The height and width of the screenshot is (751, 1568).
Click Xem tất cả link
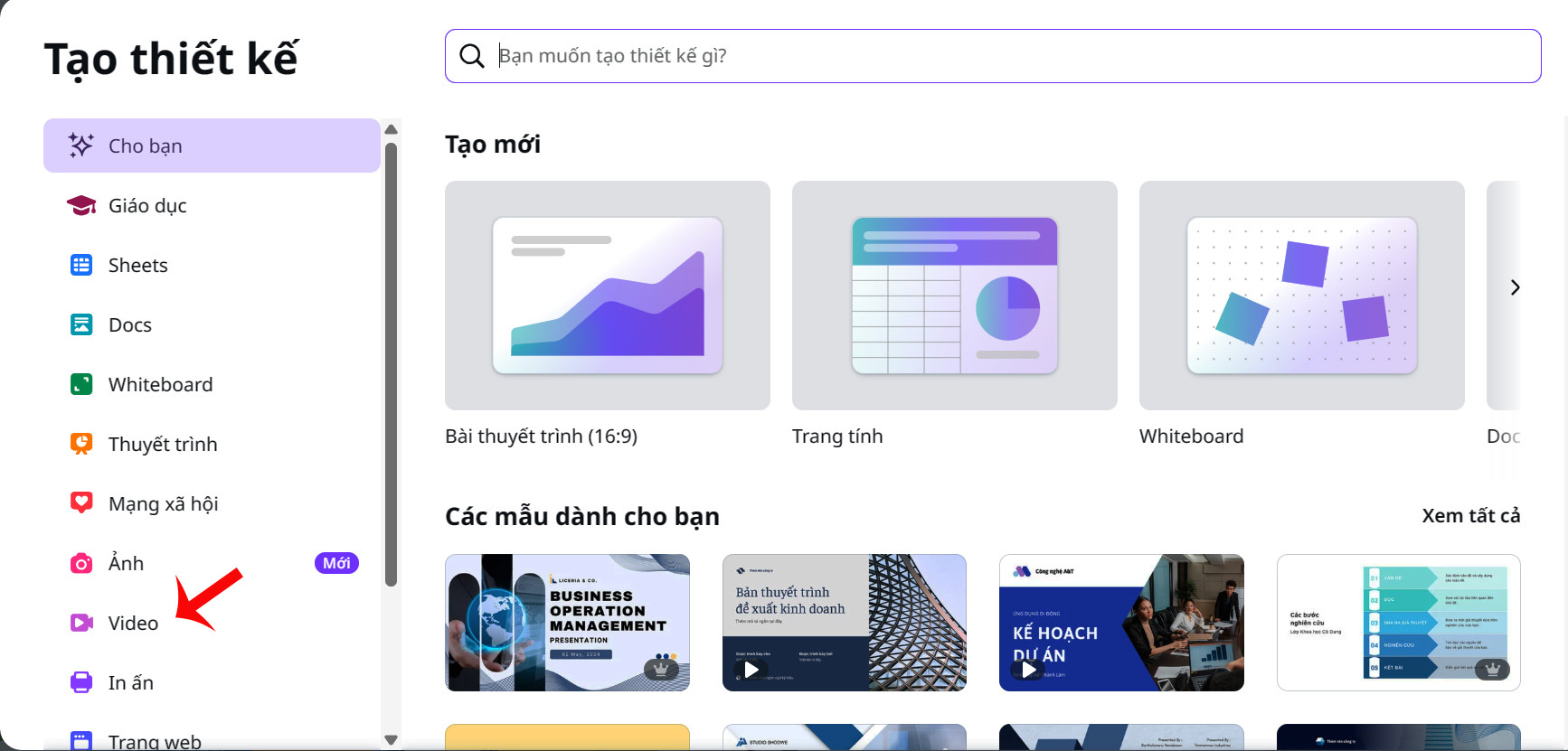(1470, 516)
